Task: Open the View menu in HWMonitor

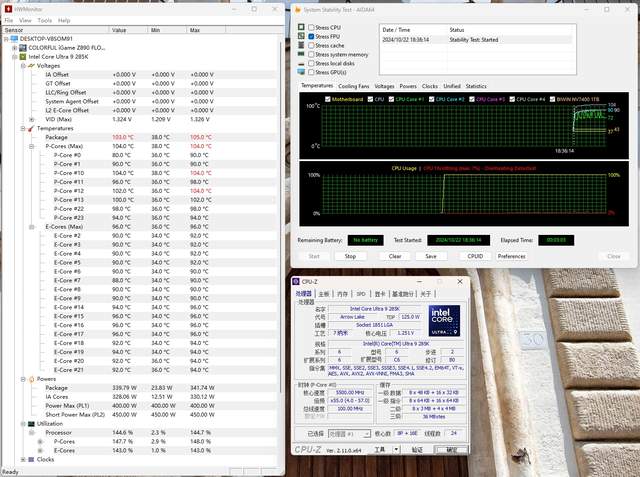Action: 25,20
